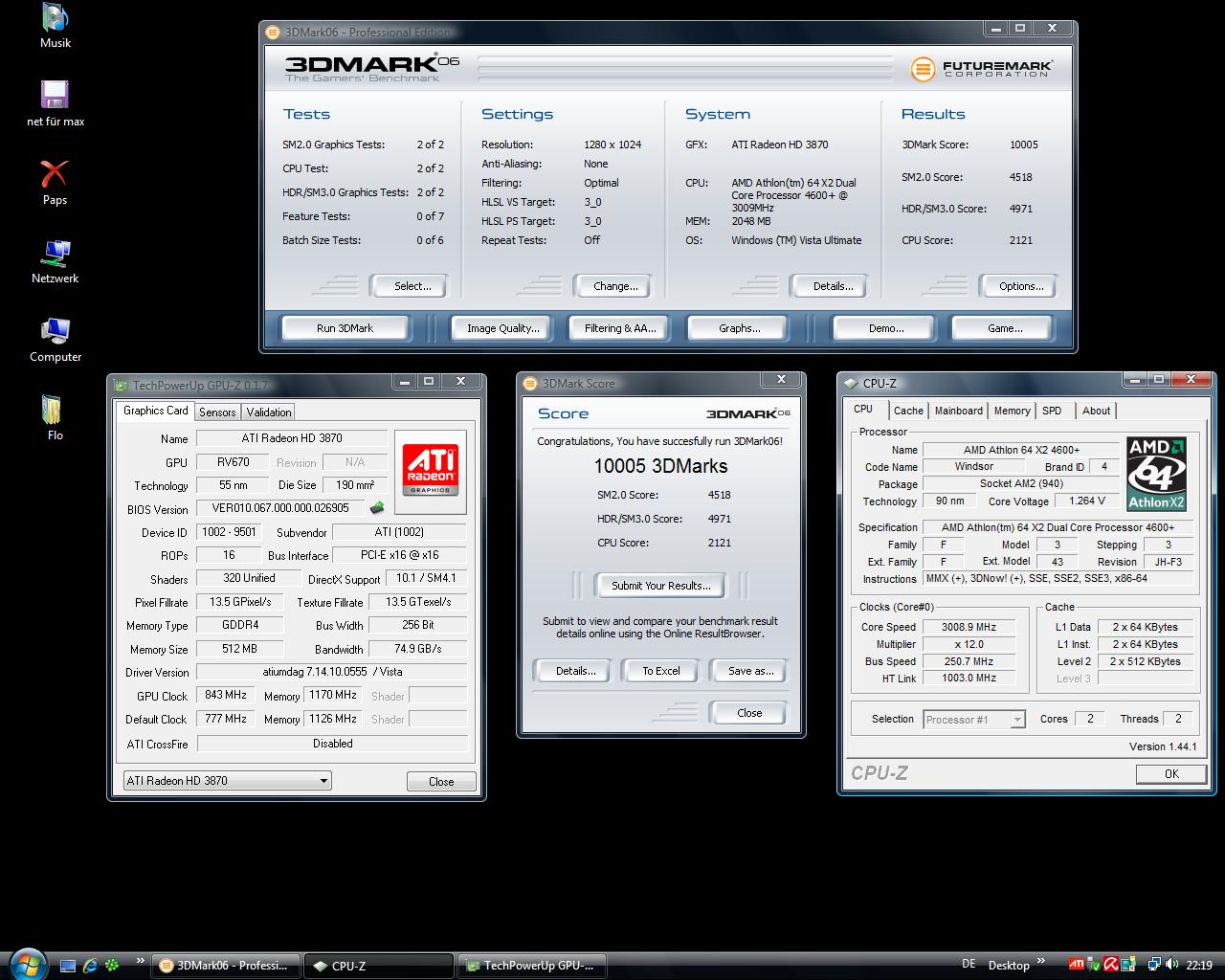Click the volume tray icon
1225x980 pixels.
1171,965
